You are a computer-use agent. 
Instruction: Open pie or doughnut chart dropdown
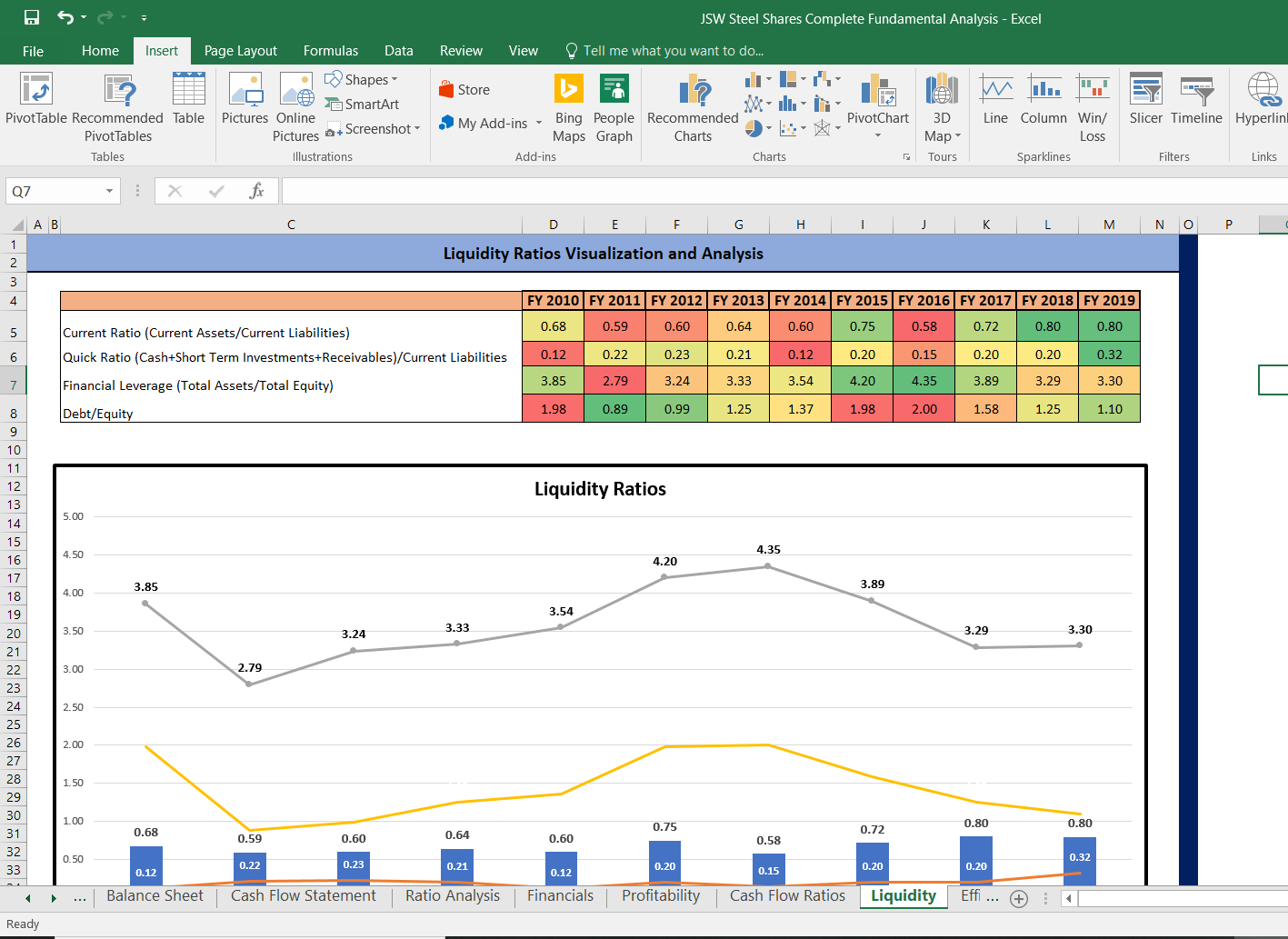click(758, 128)
